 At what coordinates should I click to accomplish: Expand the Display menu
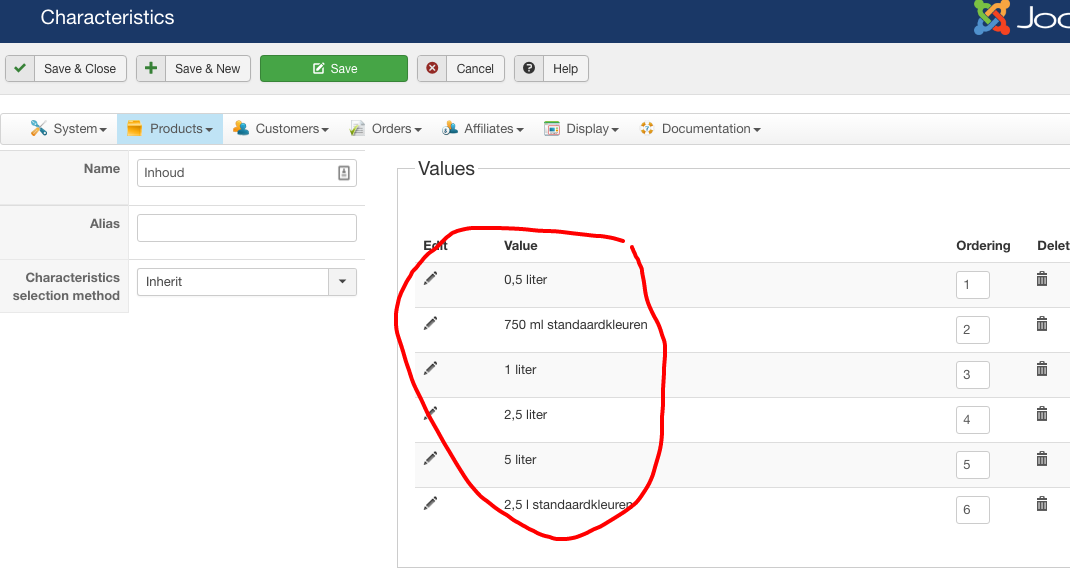click(581, 128)
